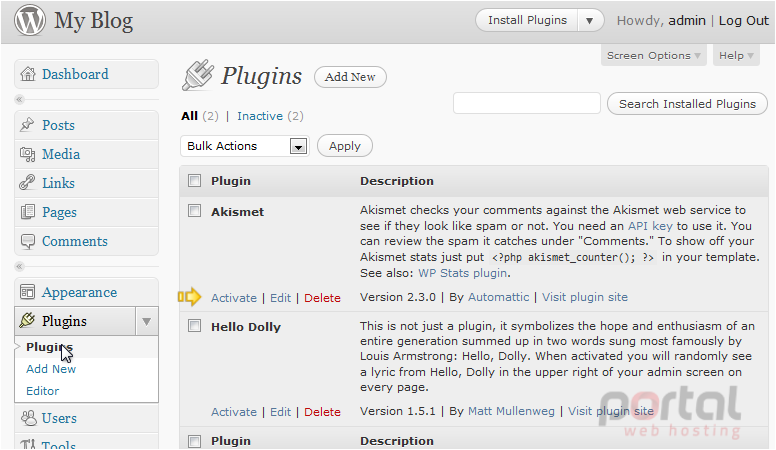The height and width of the screenshot is (450, 776).
Task: Activate the Hello Dolly plugin
Action: click(x=234, y=412)
